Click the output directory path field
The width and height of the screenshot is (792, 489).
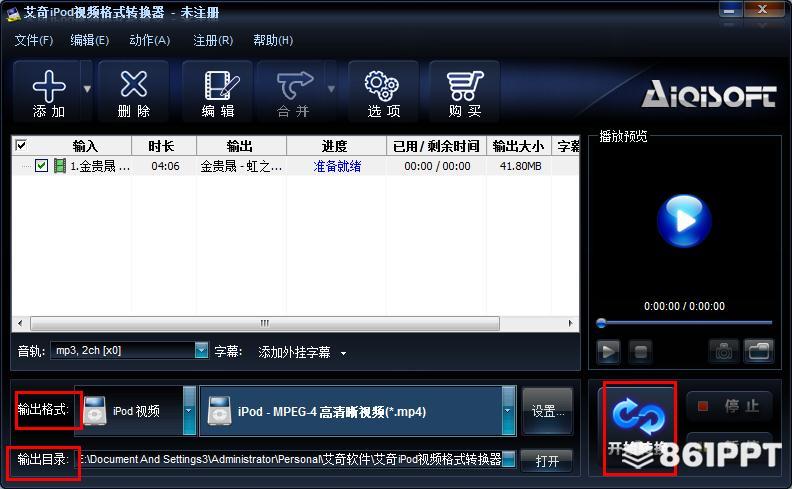pos(290,459)
